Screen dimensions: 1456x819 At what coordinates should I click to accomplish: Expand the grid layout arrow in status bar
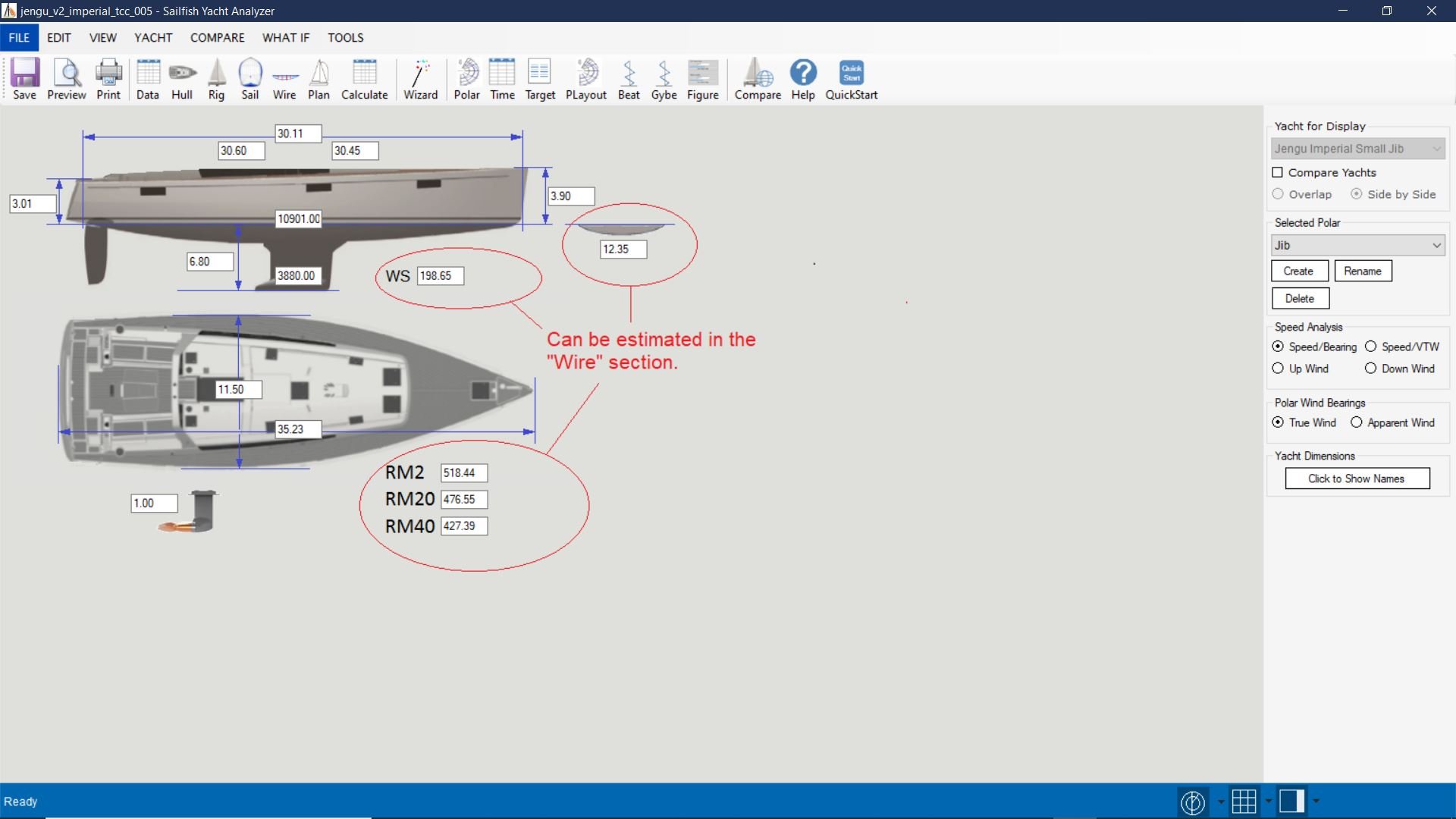[x=1268, y=801]
